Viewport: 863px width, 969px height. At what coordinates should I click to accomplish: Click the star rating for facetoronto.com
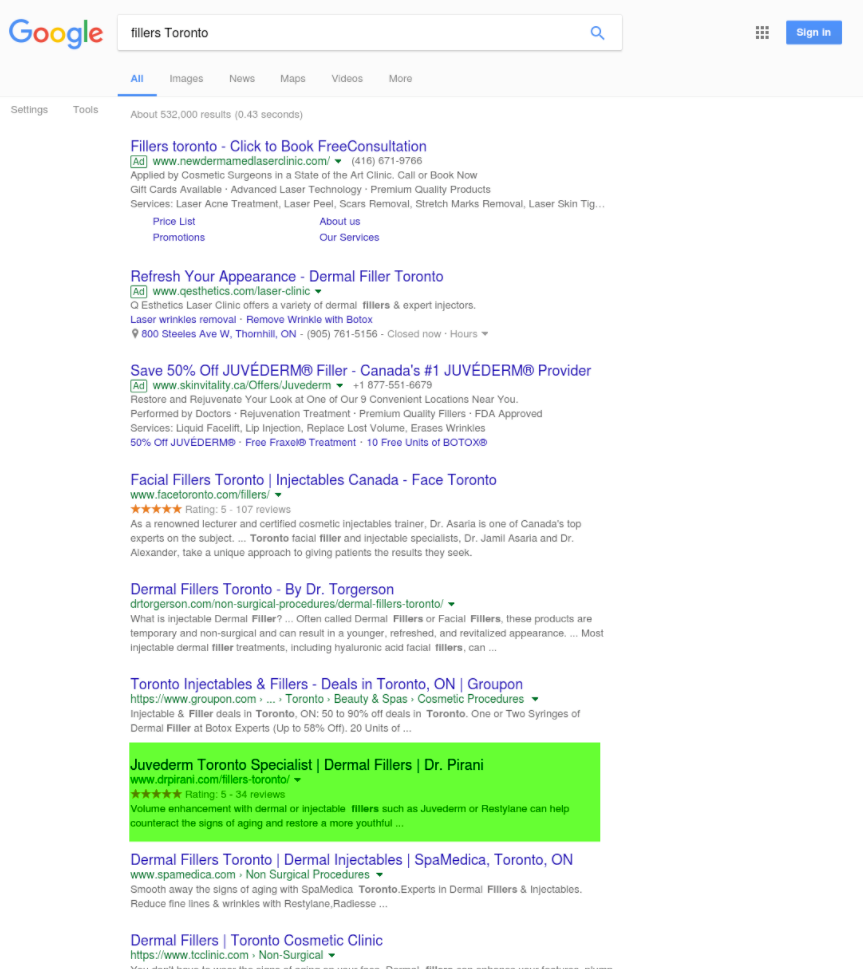pos(156,509)
